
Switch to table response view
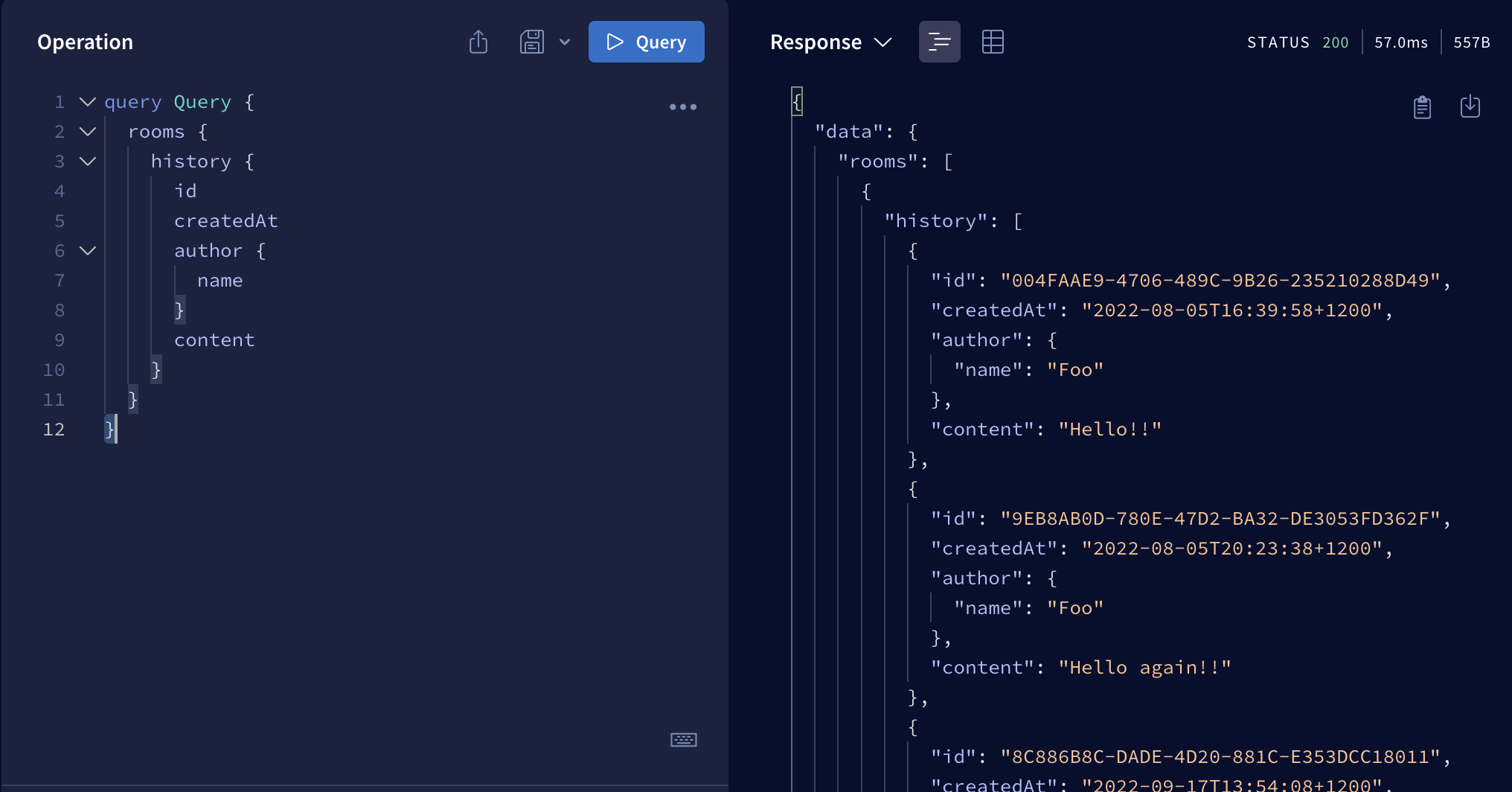tap(993, 42)
